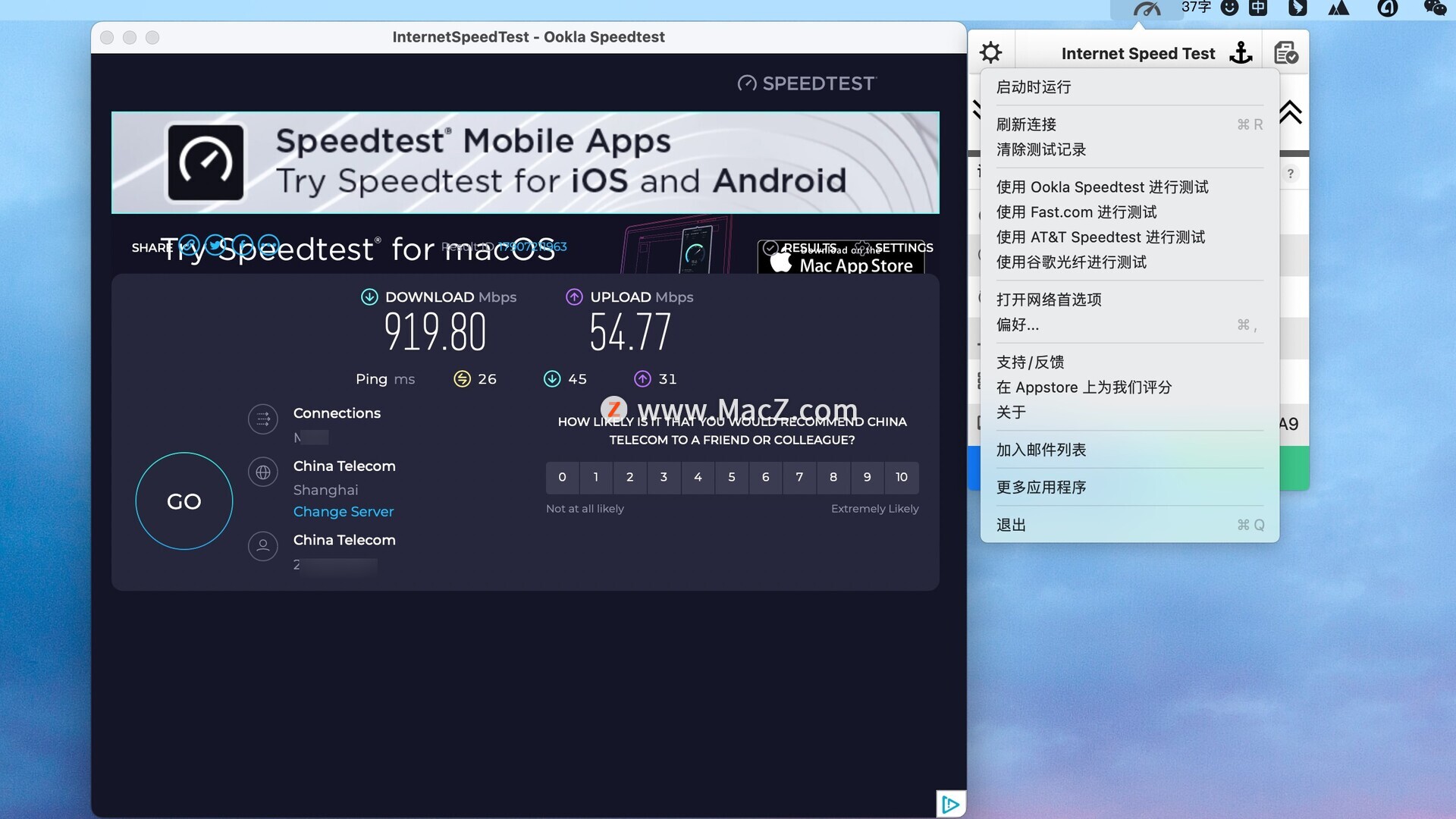Viewport: 1456px width, 819px height.
Task: Click the Change Server link
Action: [344, 512]
